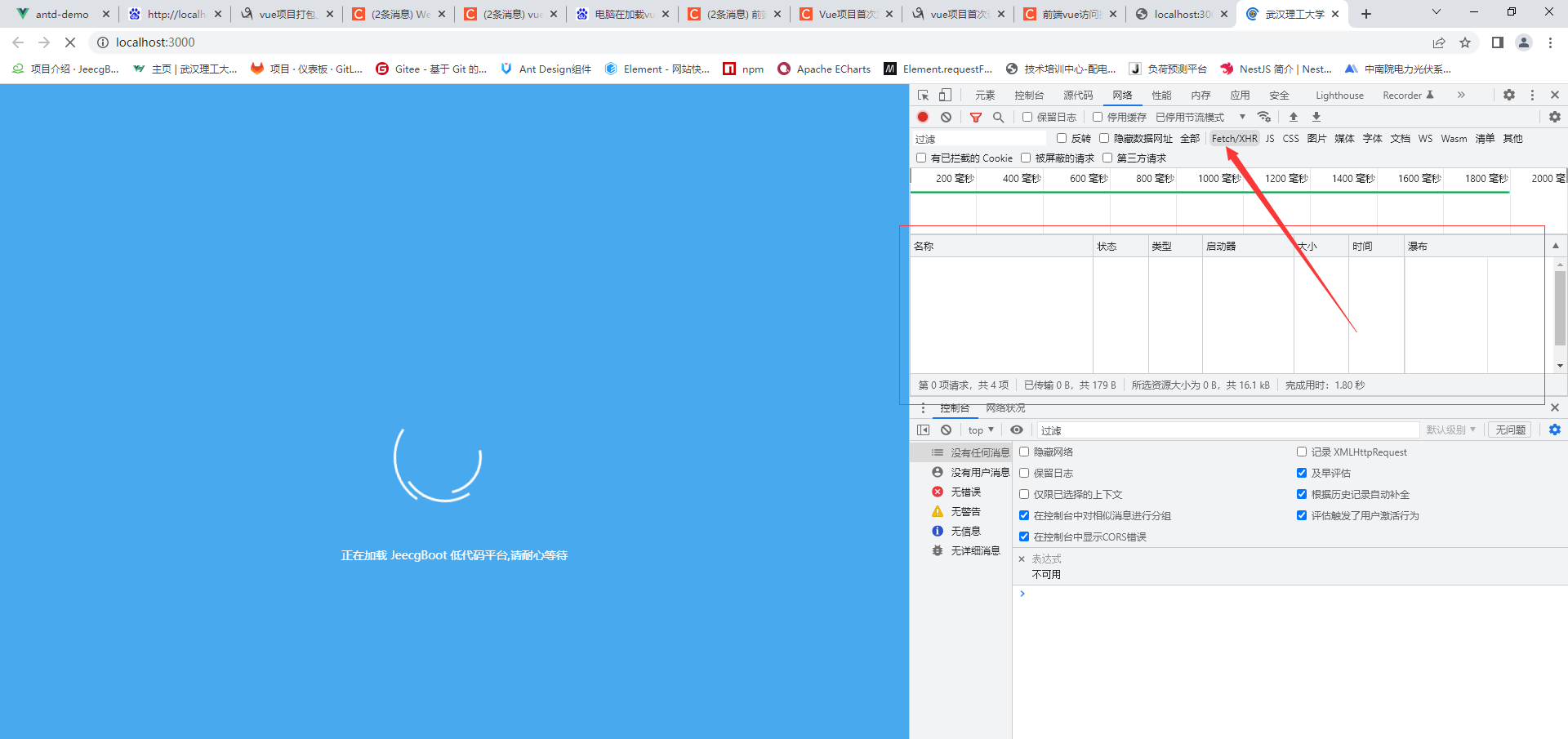This screenshot has width=1568, height=739.
Task: Stop loading the page with the X button
Action: 70,42
